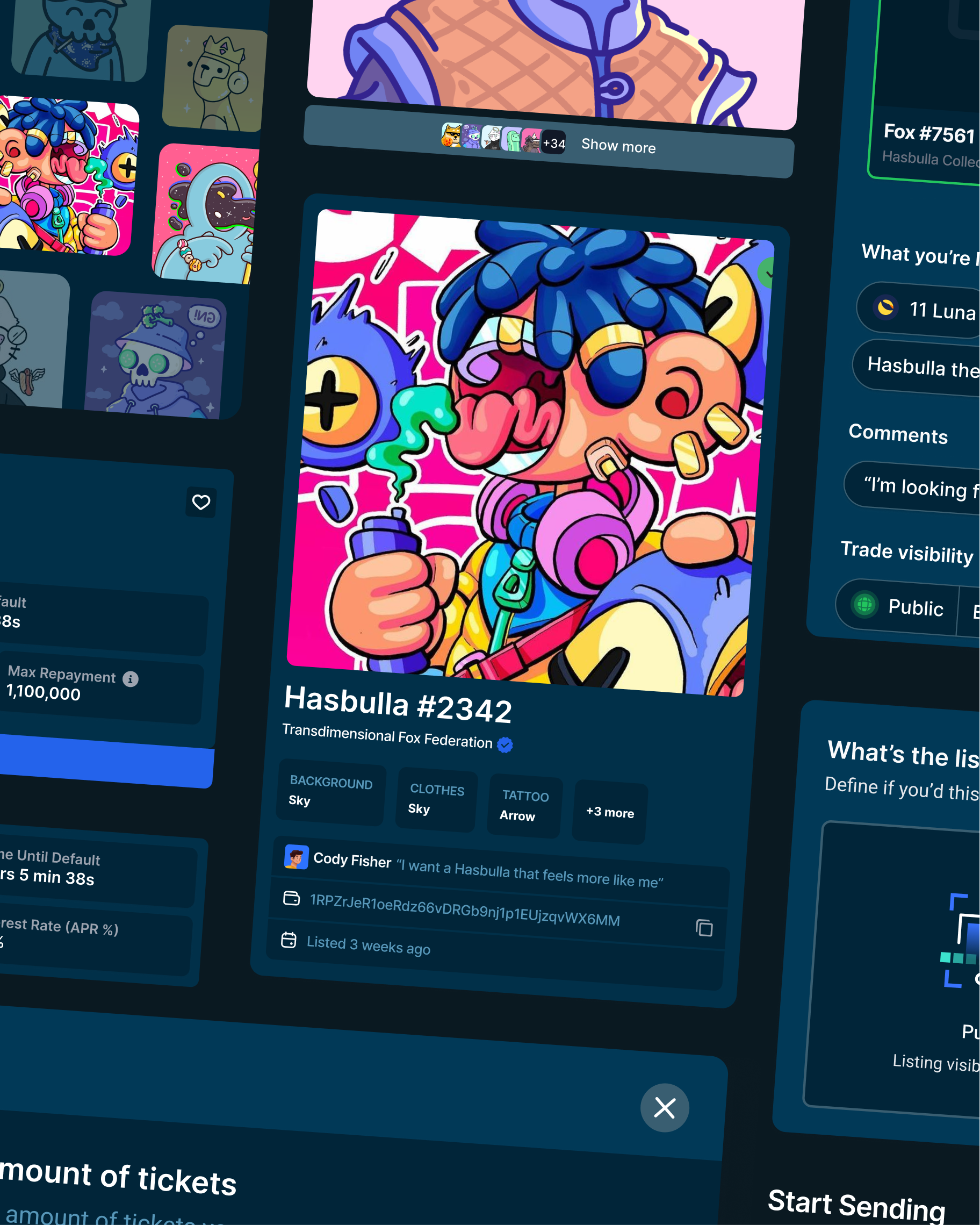980x1225 pixels.
Task: Select the TATTOO Arrow trait tag
Action: [524, 806]
